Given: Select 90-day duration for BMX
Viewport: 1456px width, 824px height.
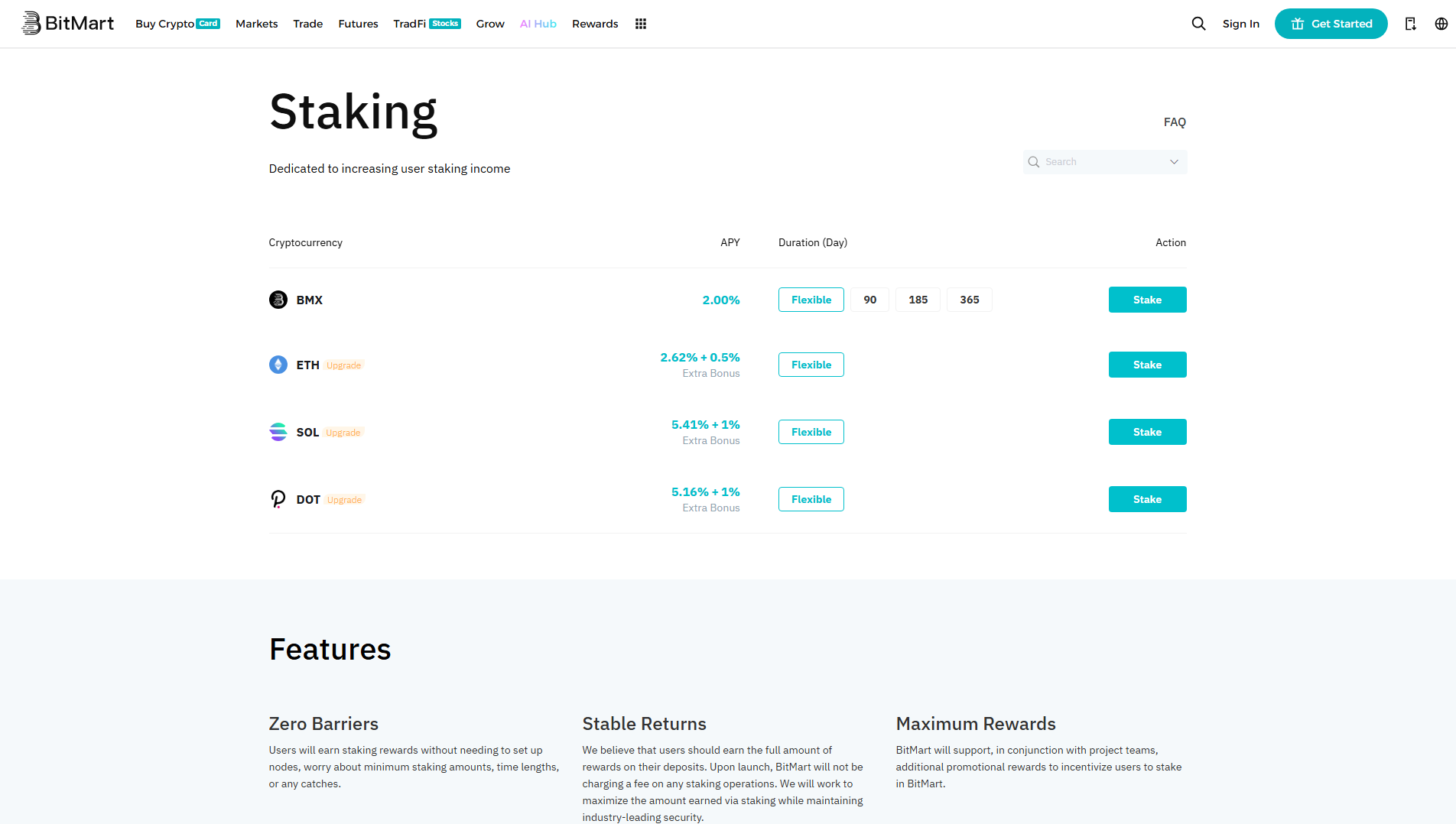Looking at the screenshot, I should [870, 300].
